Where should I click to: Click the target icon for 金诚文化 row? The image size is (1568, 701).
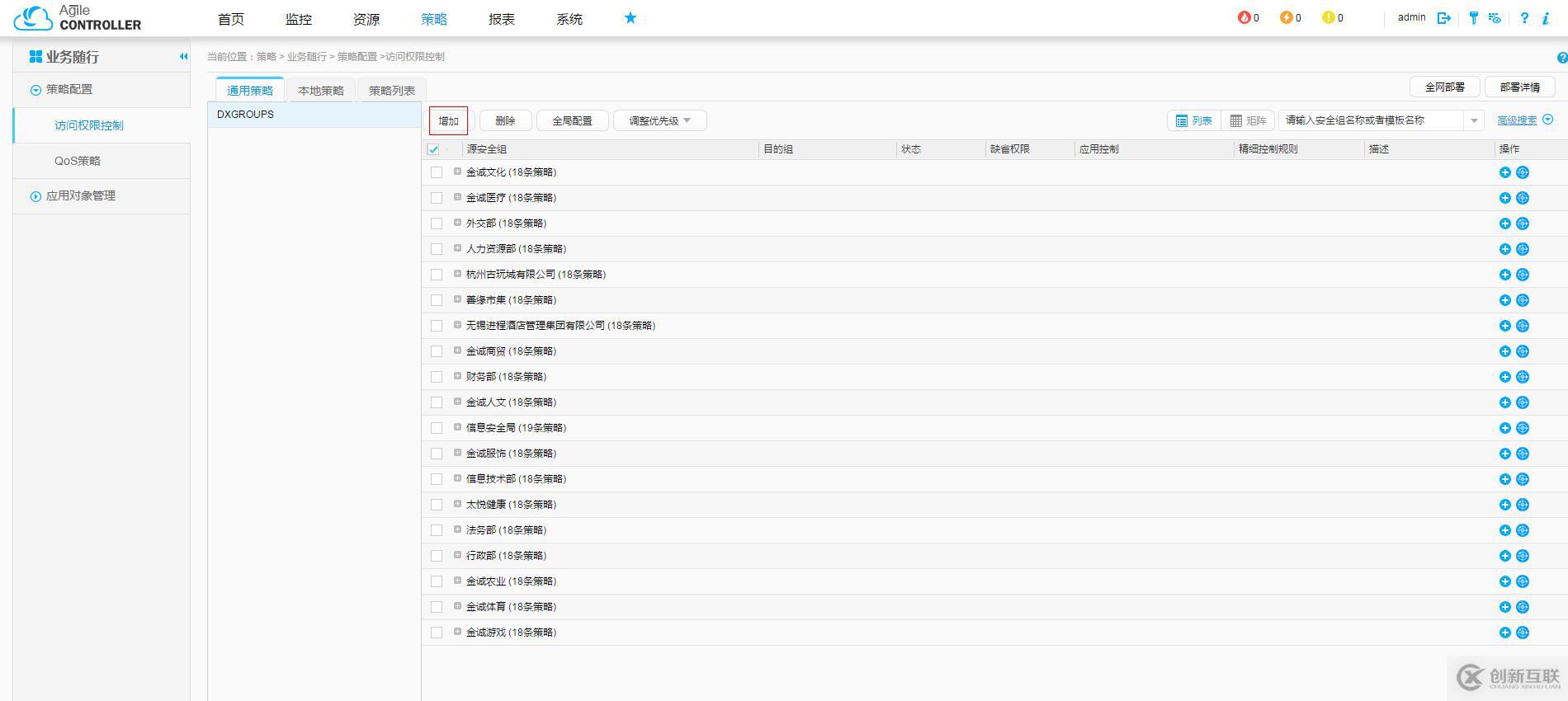coord(1523,172)
